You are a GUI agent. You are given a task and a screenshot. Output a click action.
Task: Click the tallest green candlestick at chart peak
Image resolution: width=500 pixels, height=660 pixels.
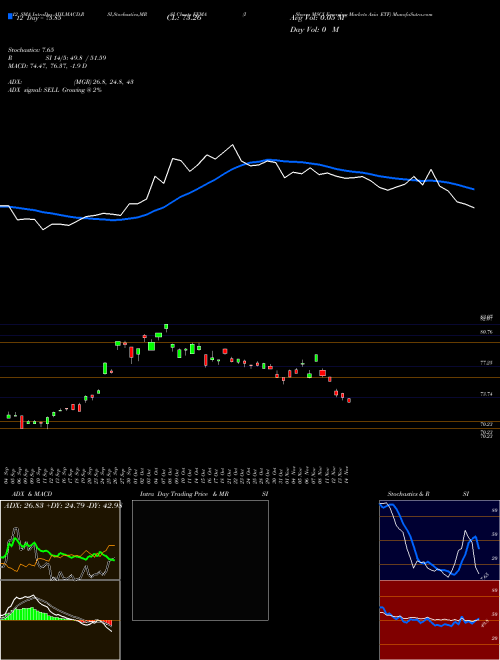pyautogui.click(x=166, y=327)
